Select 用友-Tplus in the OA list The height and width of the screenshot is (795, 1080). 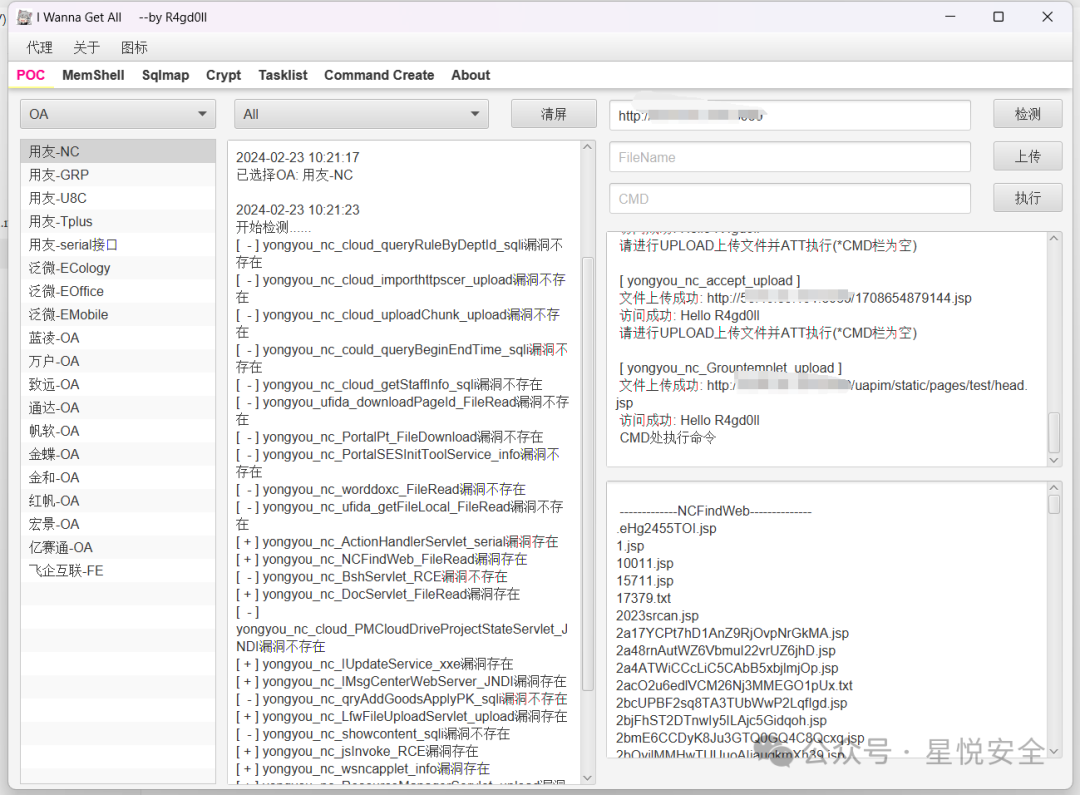pyautogui.click(x=118, y=222)
